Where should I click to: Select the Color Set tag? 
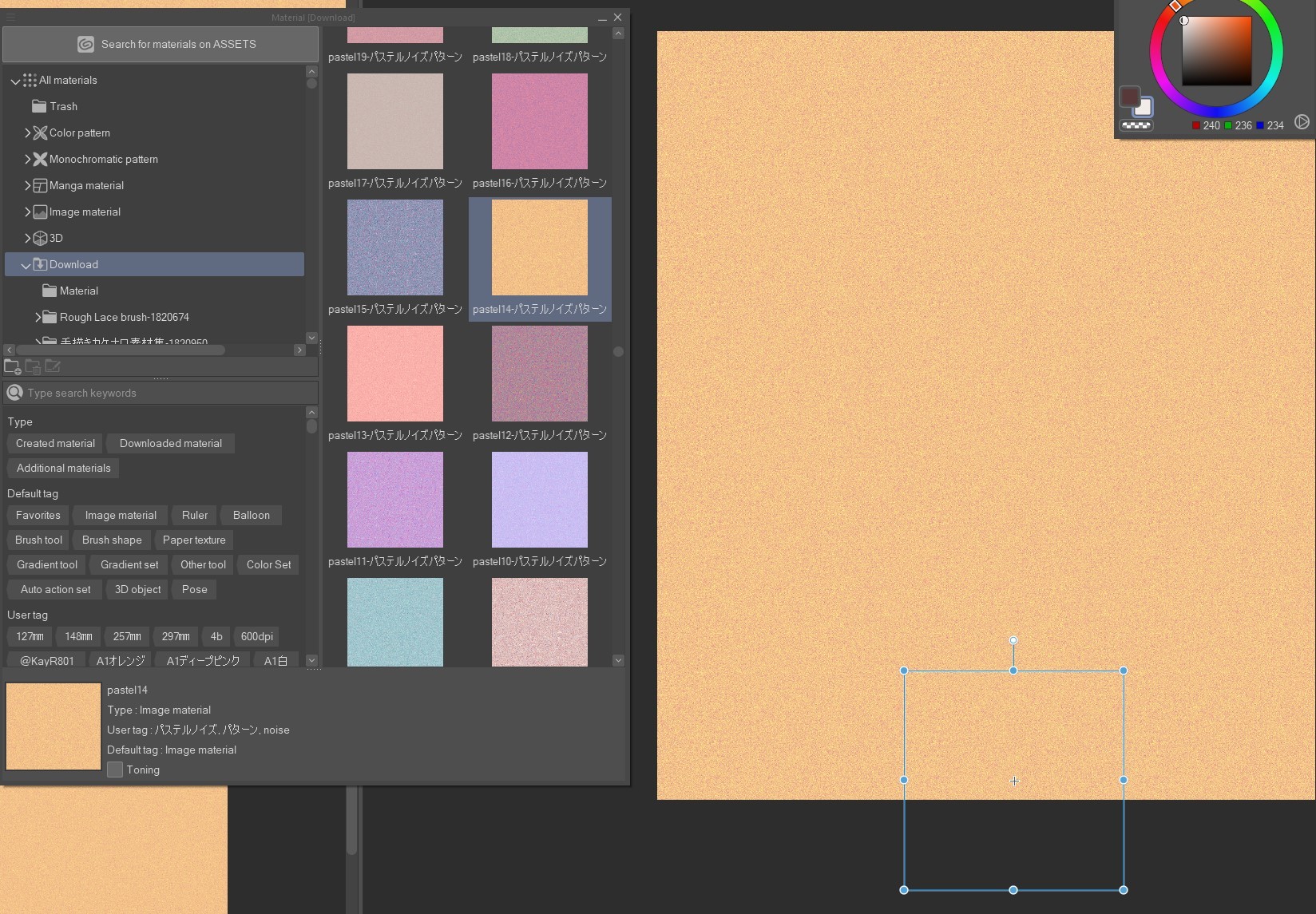pyautogui.click(x=269, y=565)
